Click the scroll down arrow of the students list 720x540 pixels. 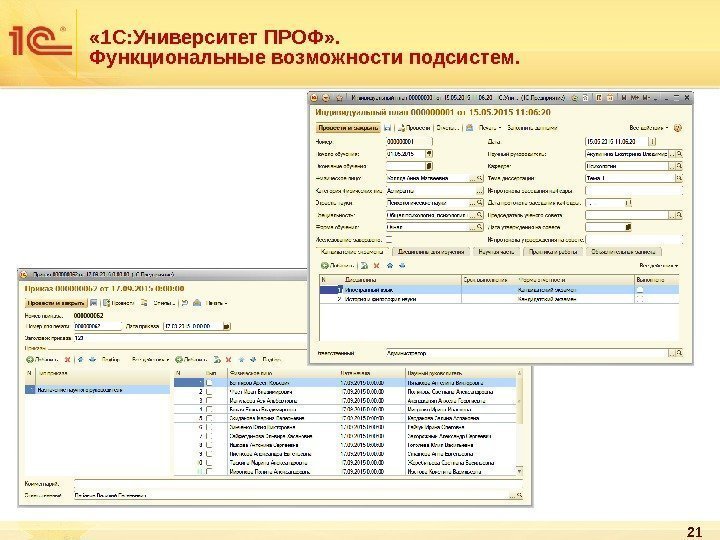pos(520,471)
